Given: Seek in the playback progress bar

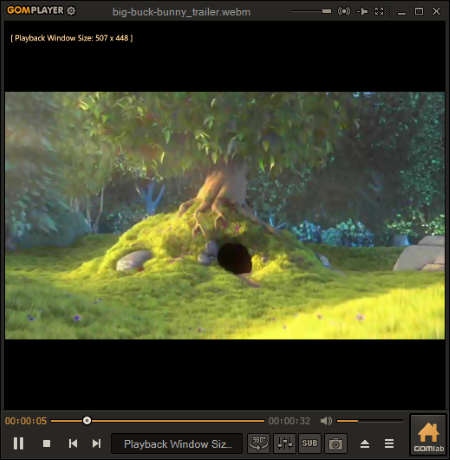Looking at the screenshot, I should (158, 421).
